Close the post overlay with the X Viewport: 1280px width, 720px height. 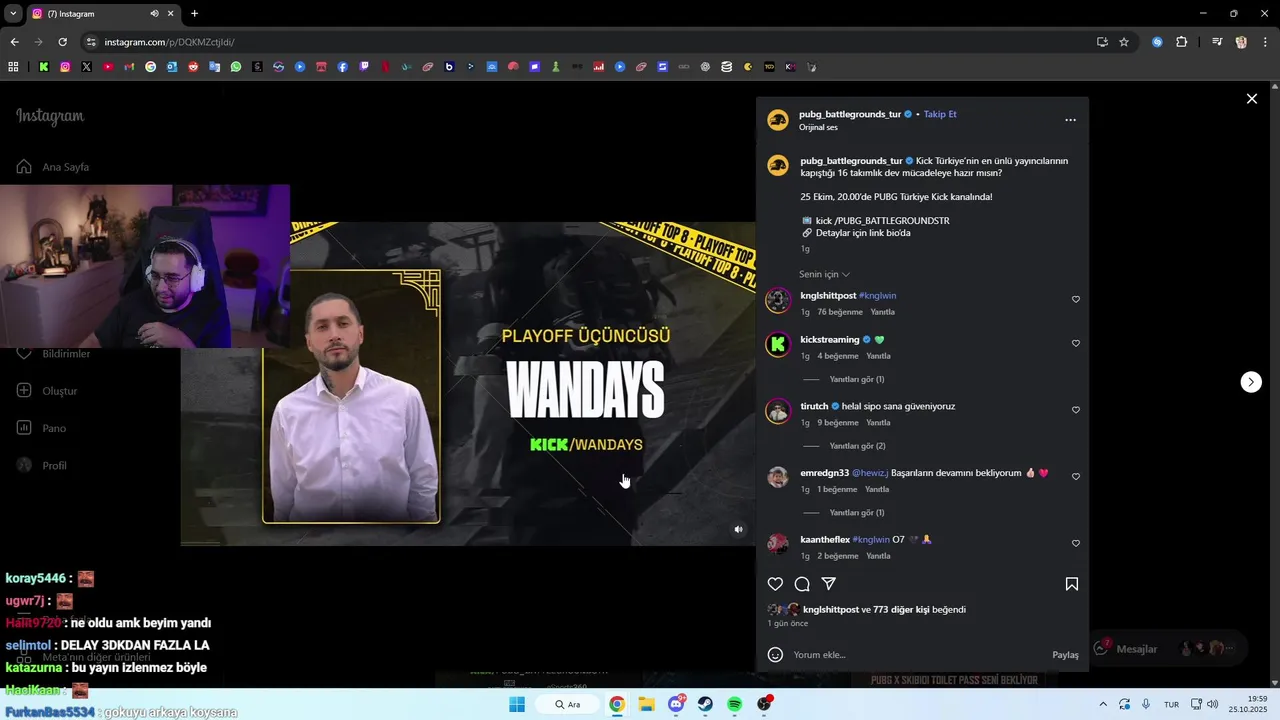click(x=1251, y=99)
